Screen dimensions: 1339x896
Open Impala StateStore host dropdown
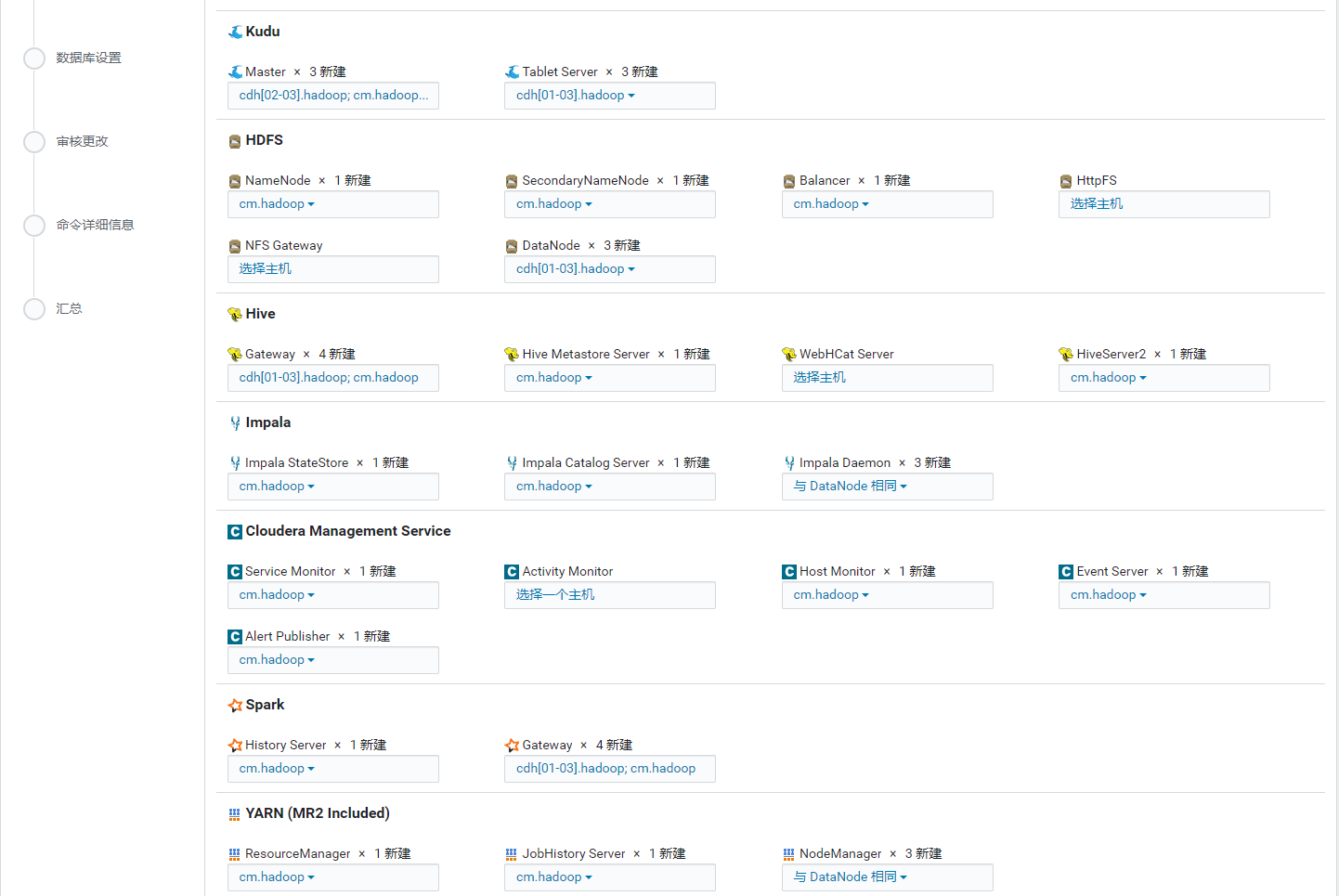[333, 487]
